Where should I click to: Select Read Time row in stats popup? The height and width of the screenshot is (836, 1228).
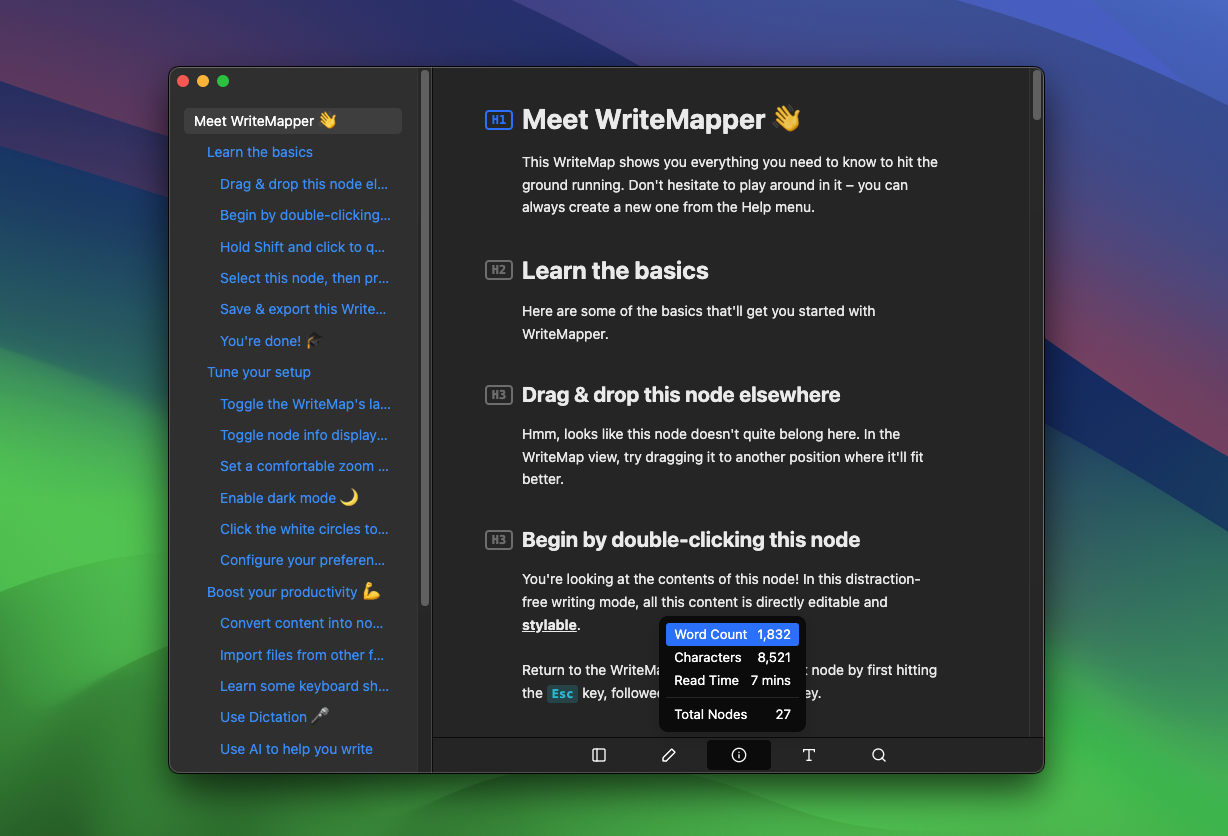point(732,680)
